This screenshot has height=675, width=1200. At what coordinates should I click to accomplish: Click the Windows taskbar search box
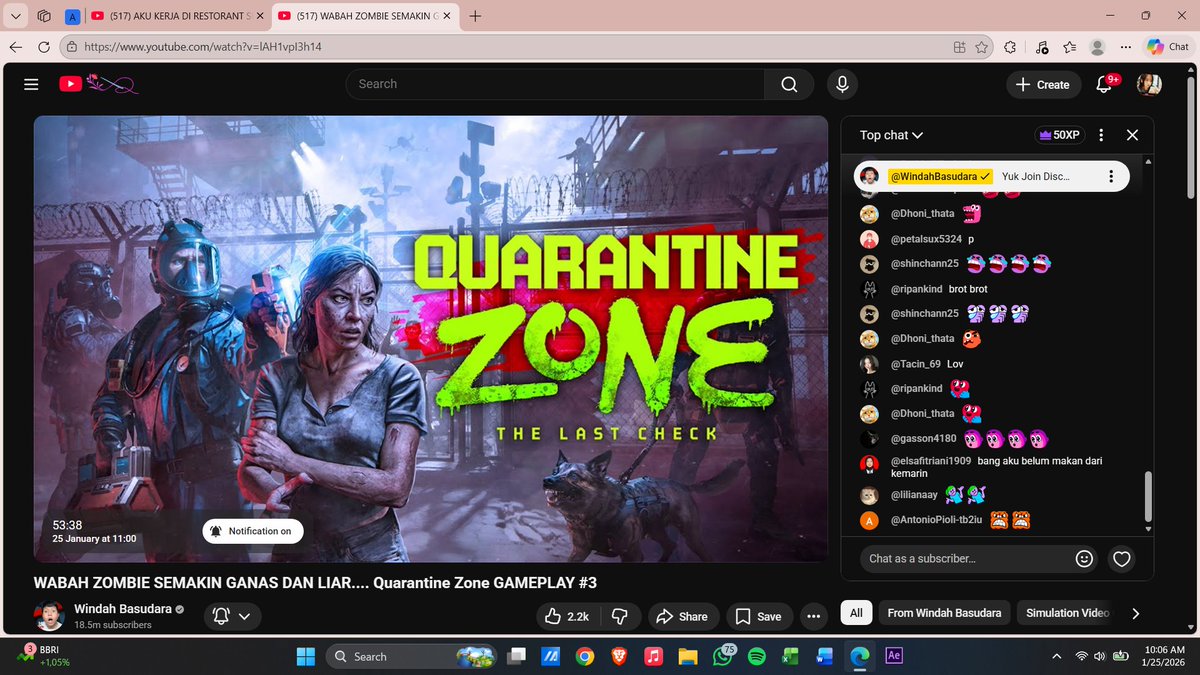tap(410, 656)
